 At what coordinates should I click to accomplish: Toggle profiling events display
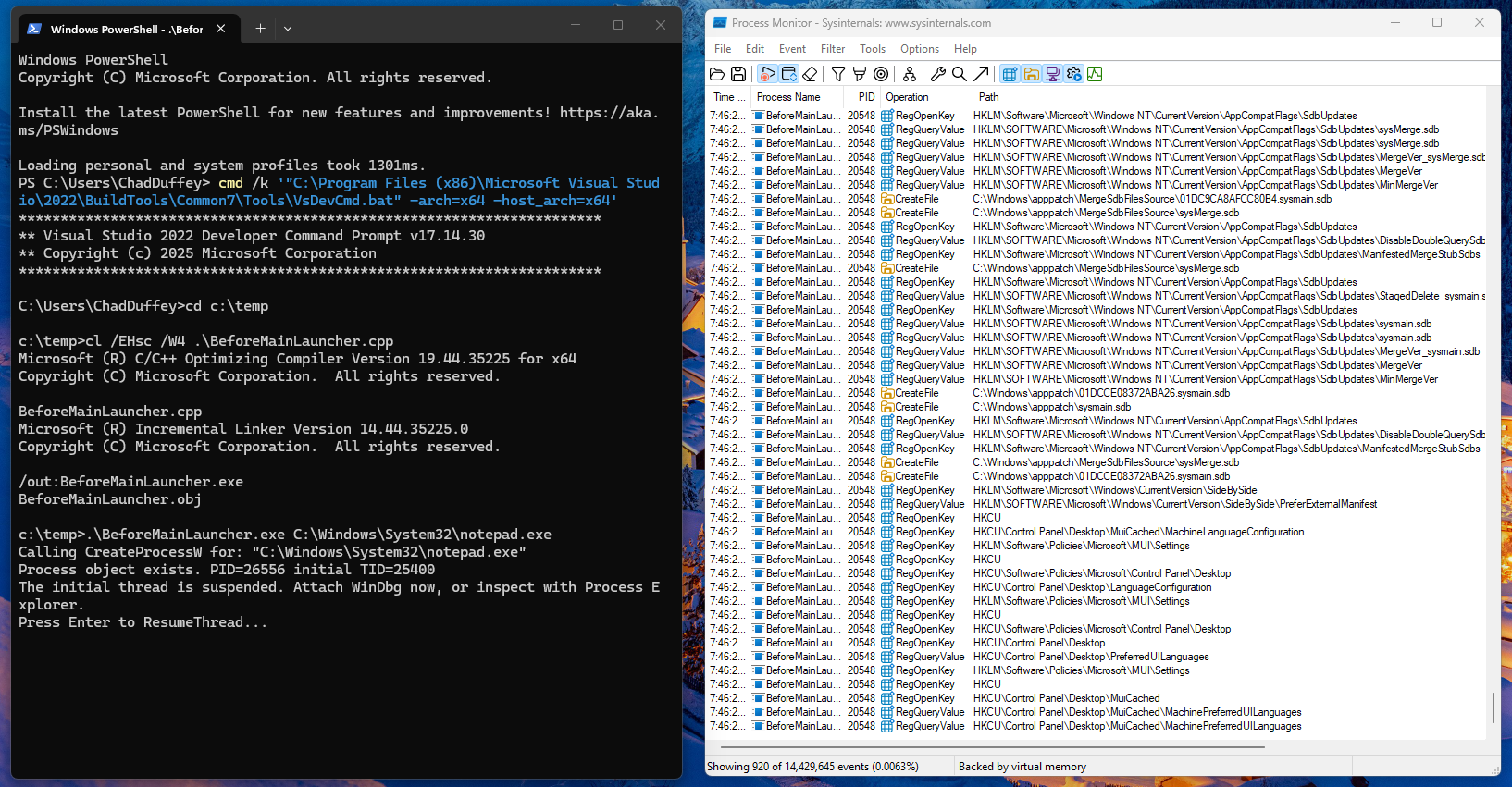(1095, 74)
